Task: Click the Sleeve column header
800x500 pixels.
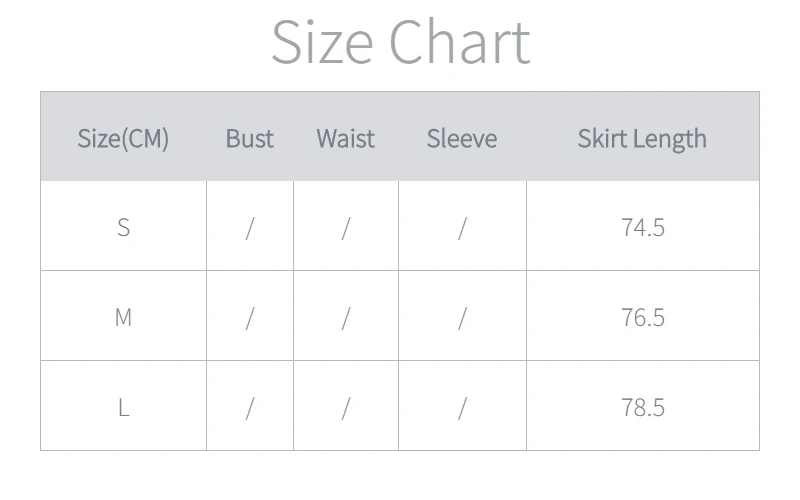Action: pos(461,138)
